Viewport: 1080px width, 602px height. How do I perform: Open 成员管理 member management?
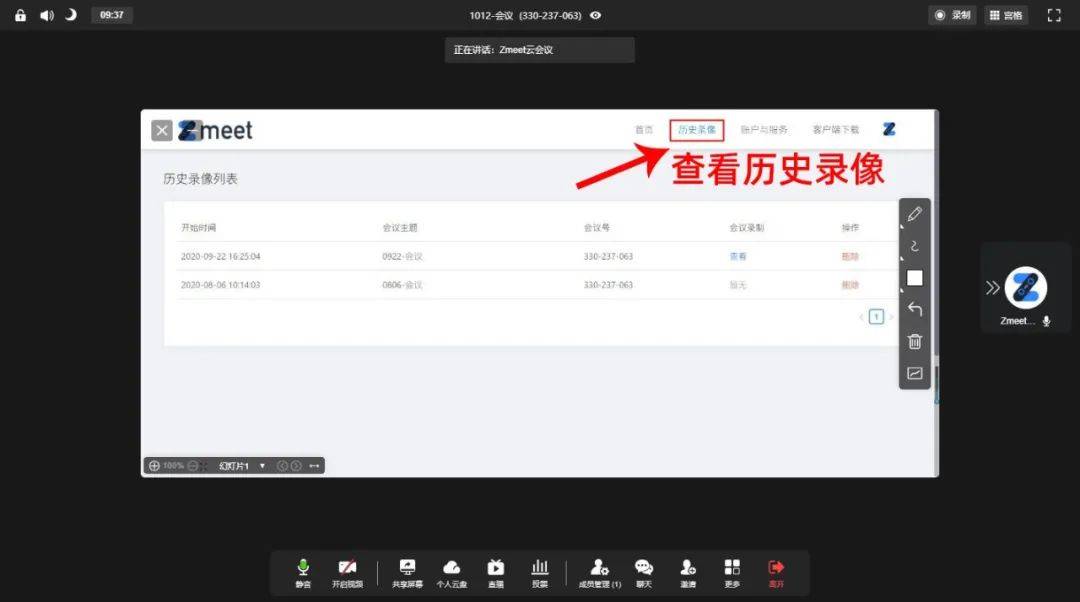coord(600,573)
